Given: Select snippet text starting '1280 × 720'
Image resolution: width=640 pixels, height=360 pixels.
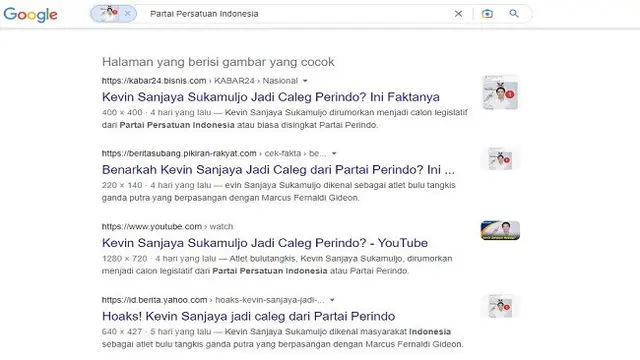Looking at the screenshot, I should pyautogui.click(x=277, y=264).
